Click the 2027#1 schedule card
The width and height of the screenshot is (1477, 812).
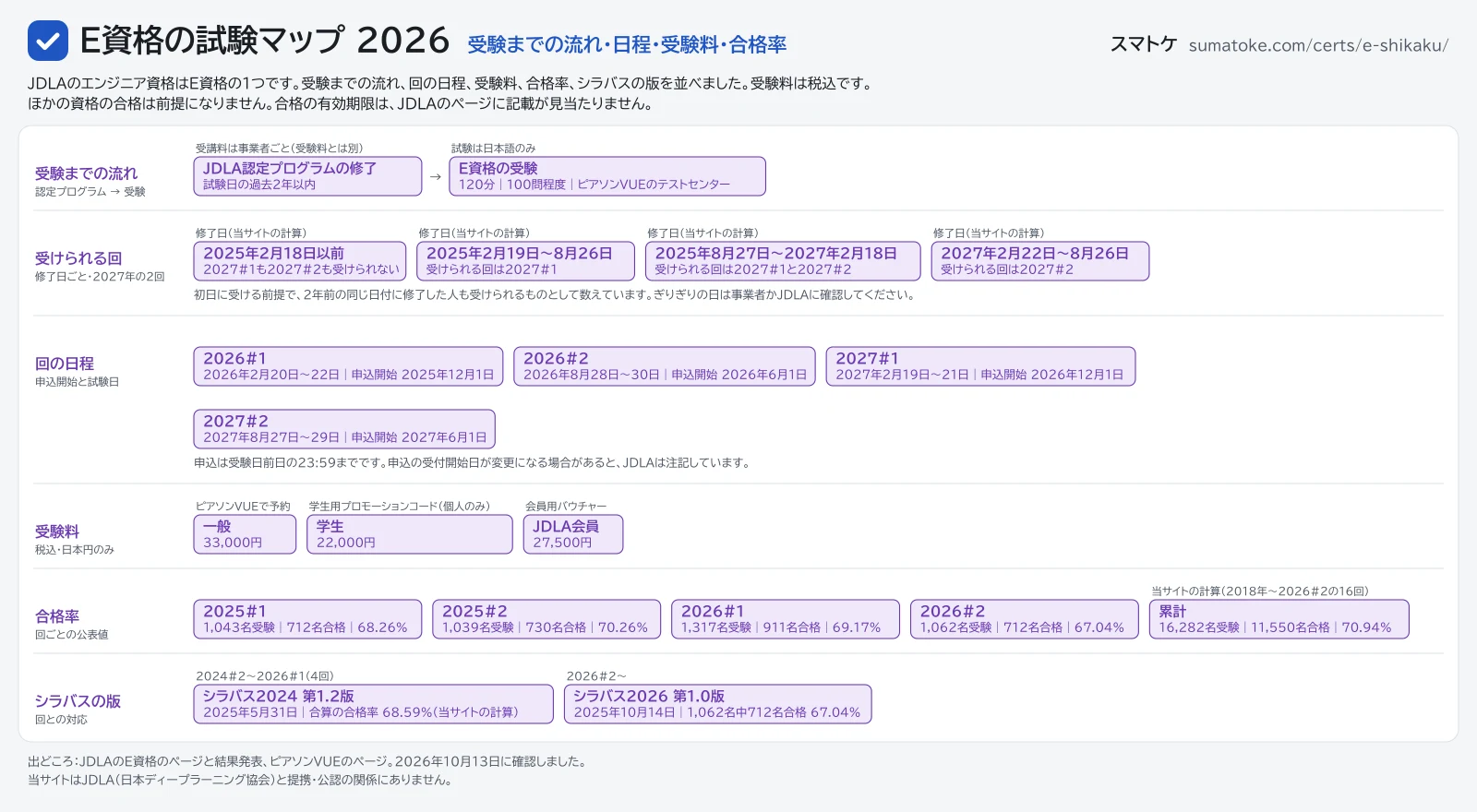click(x=980, y=366)
